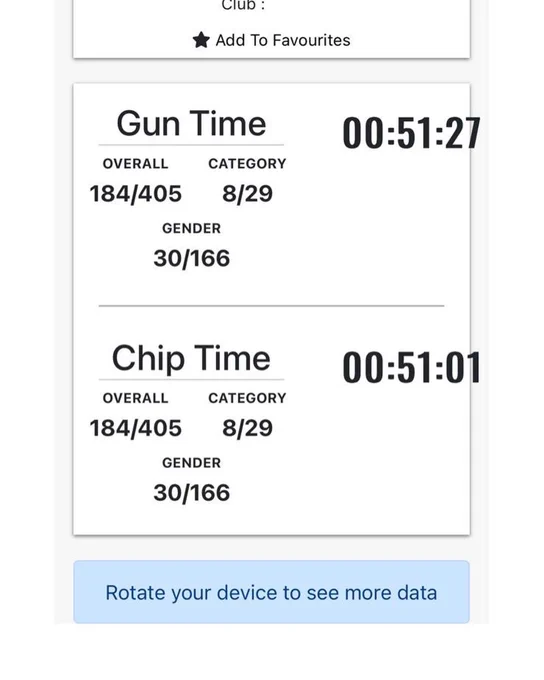Tap the Chip Time CATEGORY label
The image size is (544, 680).
(x=247, y=398)
